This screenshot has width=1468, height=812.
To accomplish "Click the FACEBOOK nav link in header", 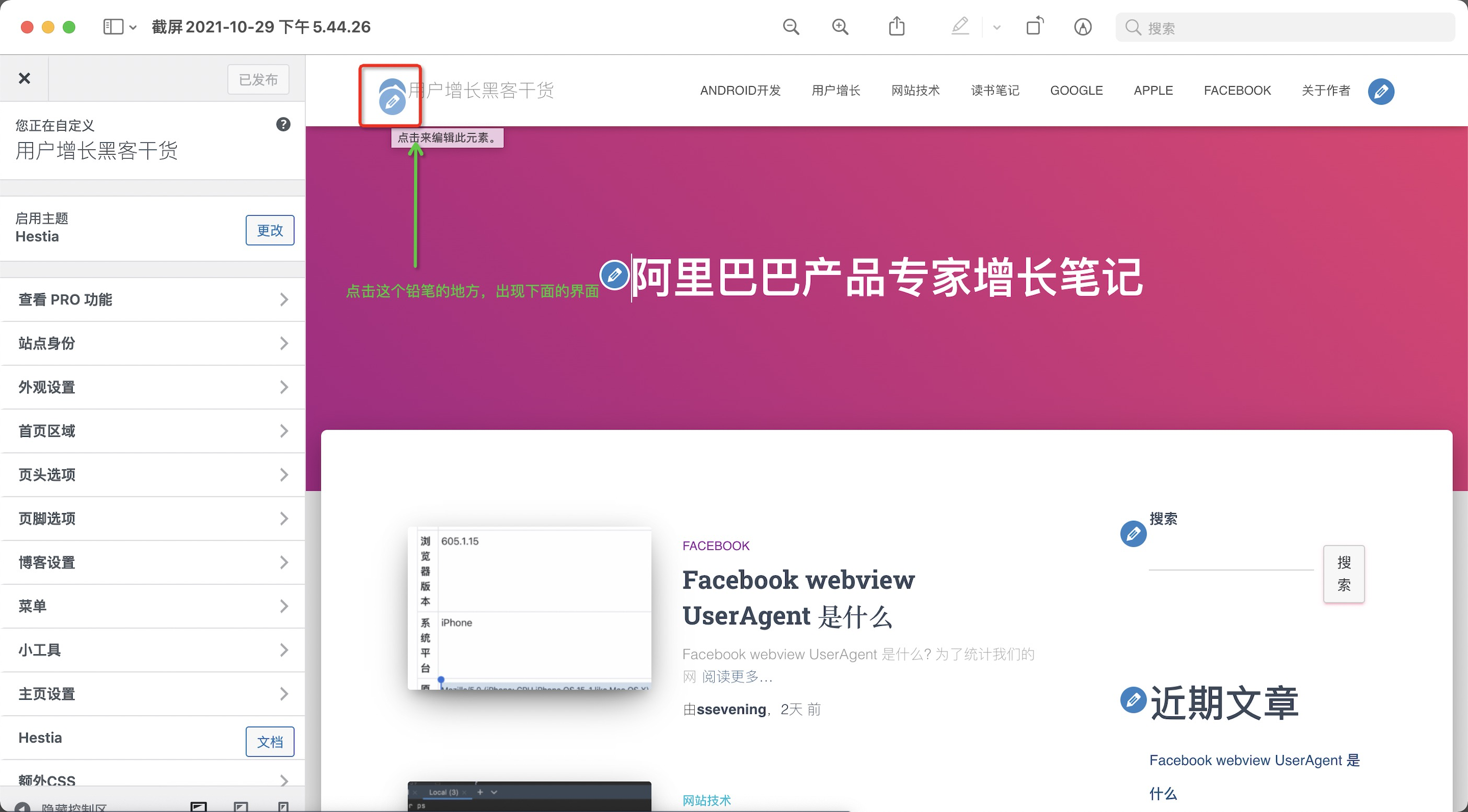I will pos(1237,90).
